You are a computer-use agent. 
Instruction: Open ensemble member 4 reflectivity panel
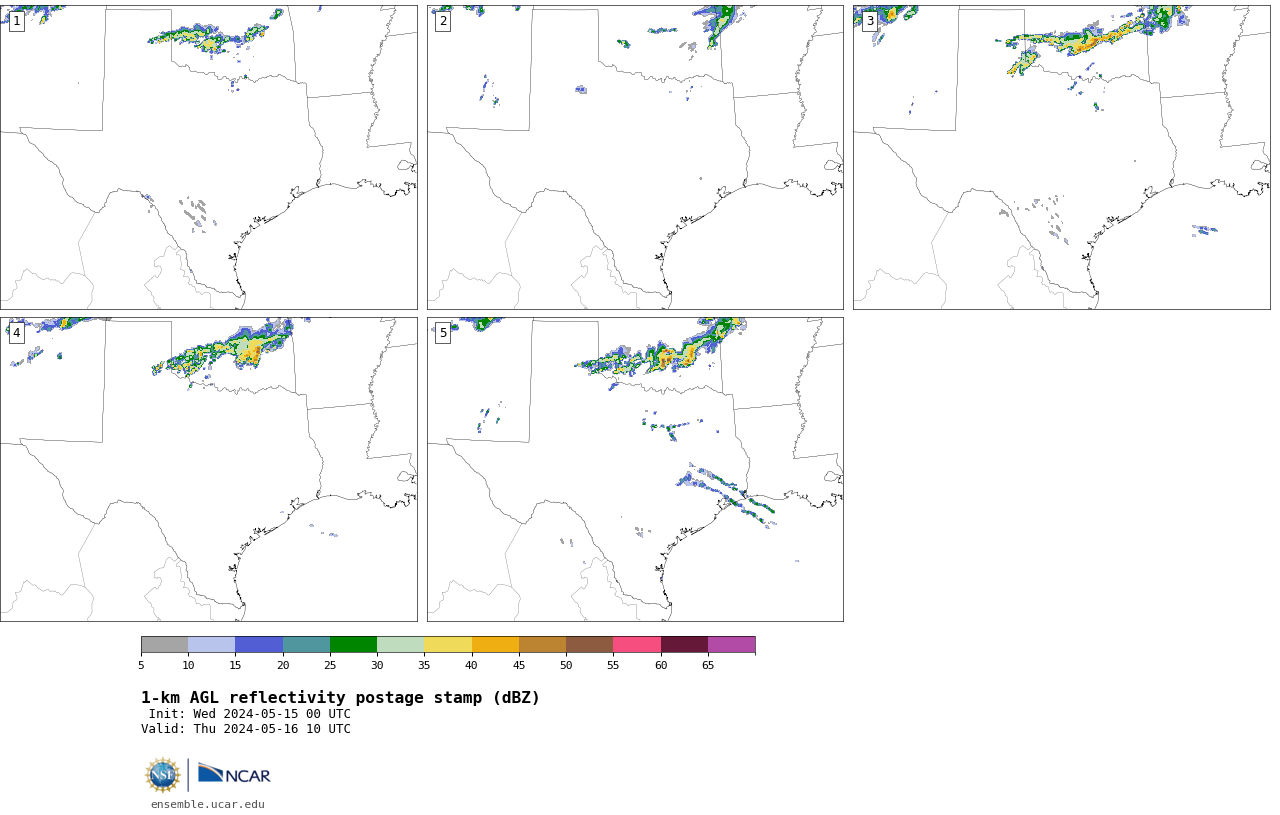tap(209, 469)
